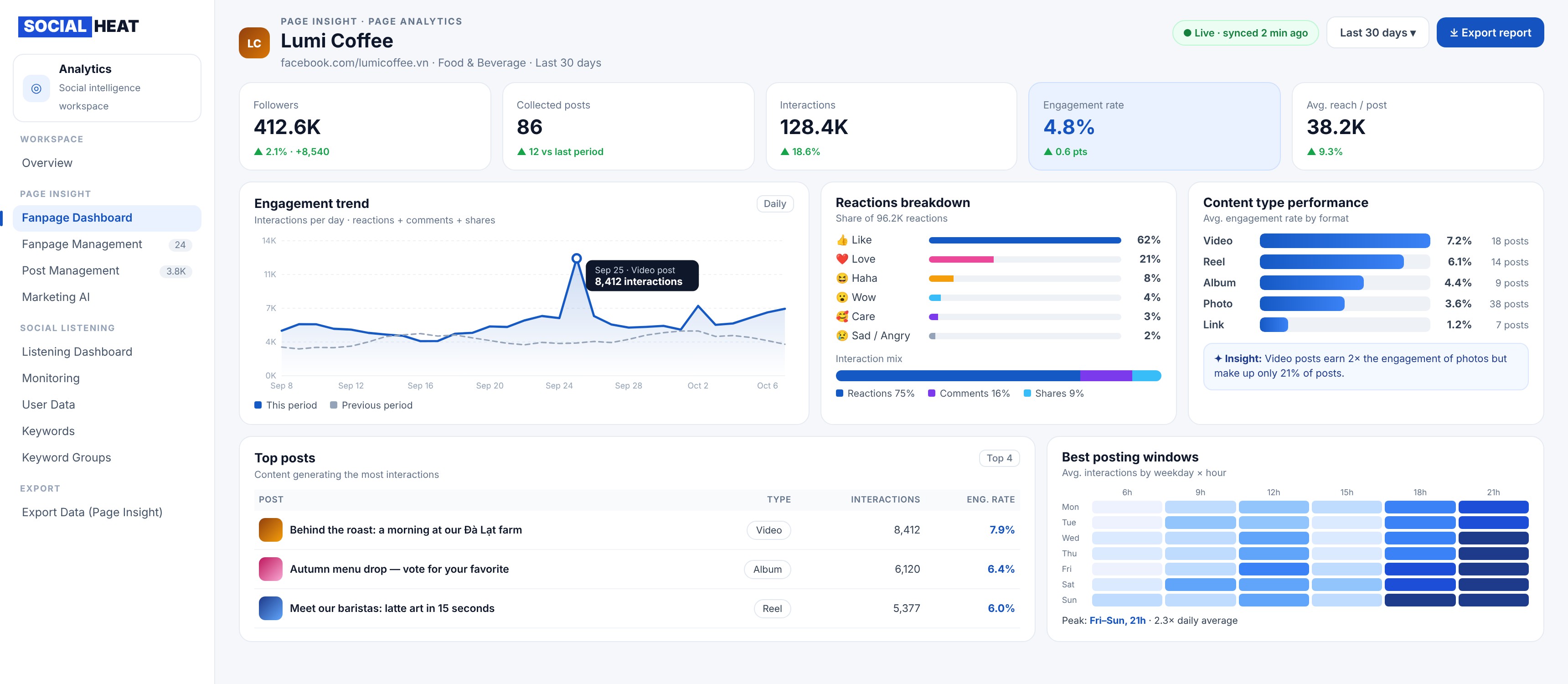
Task: Click the Video engagement bar at 7.2%
Action: 1345,241
